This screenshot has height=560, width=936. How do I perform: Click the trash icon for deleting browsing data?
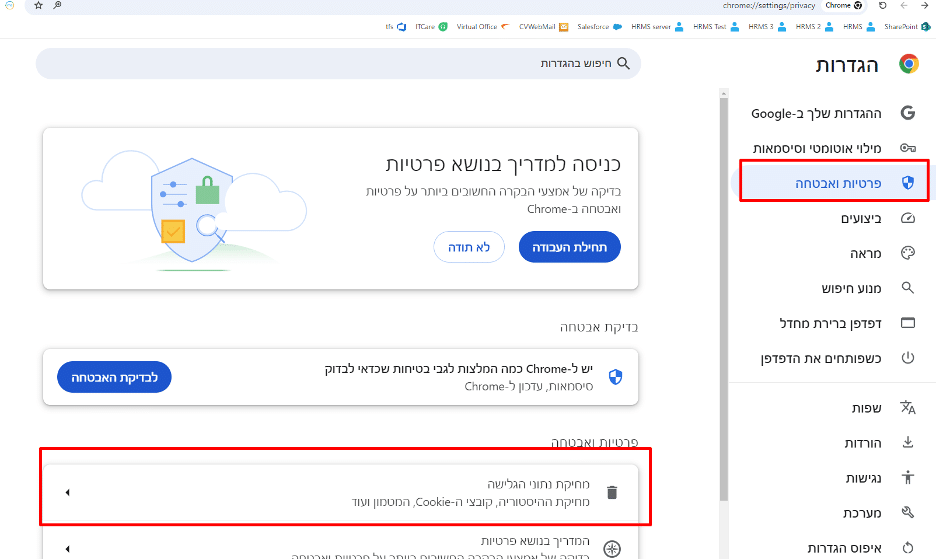(612, 492)
